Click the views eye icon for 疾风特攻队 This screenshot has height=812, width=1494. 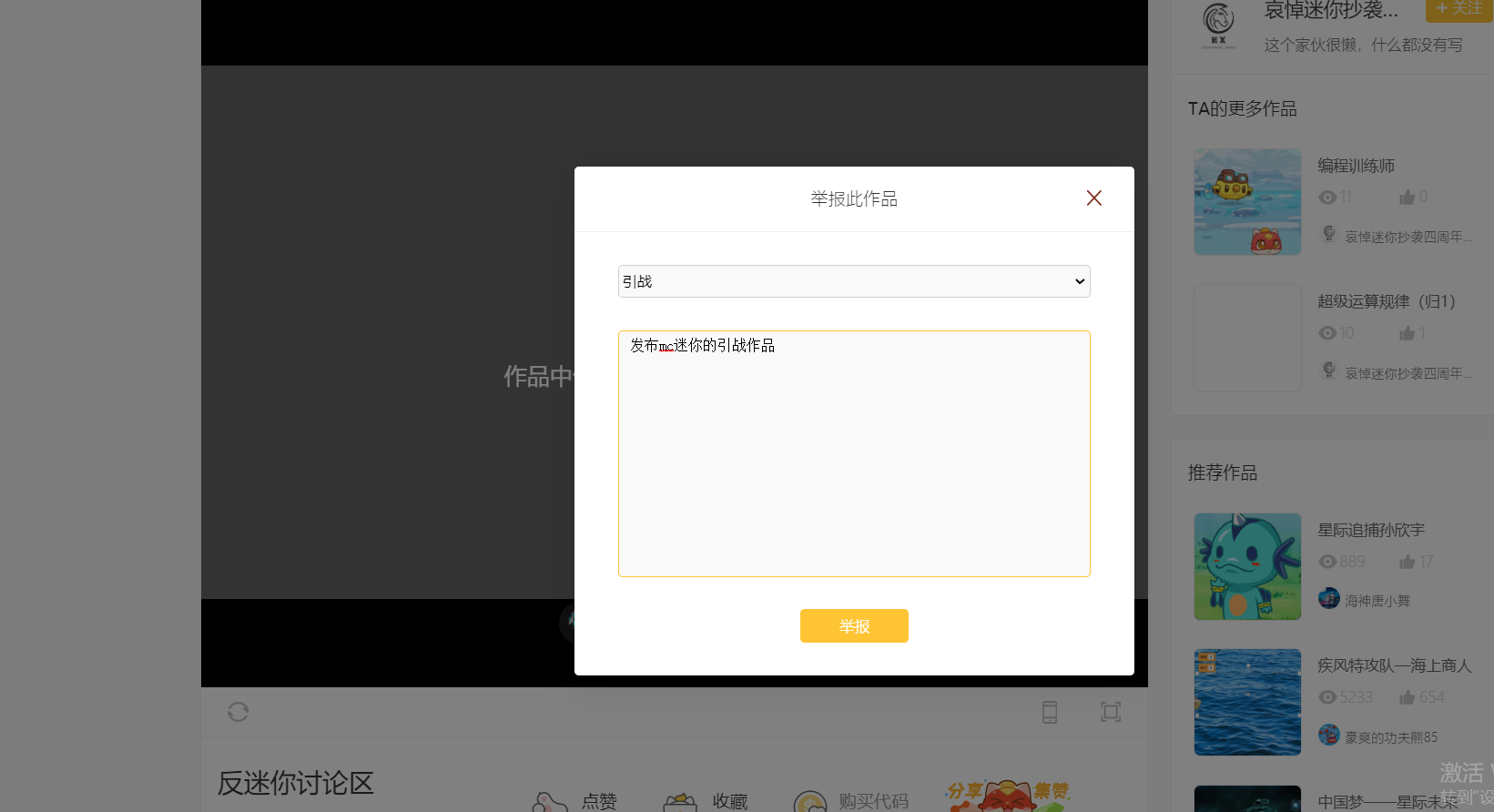tap(1327, 697)
